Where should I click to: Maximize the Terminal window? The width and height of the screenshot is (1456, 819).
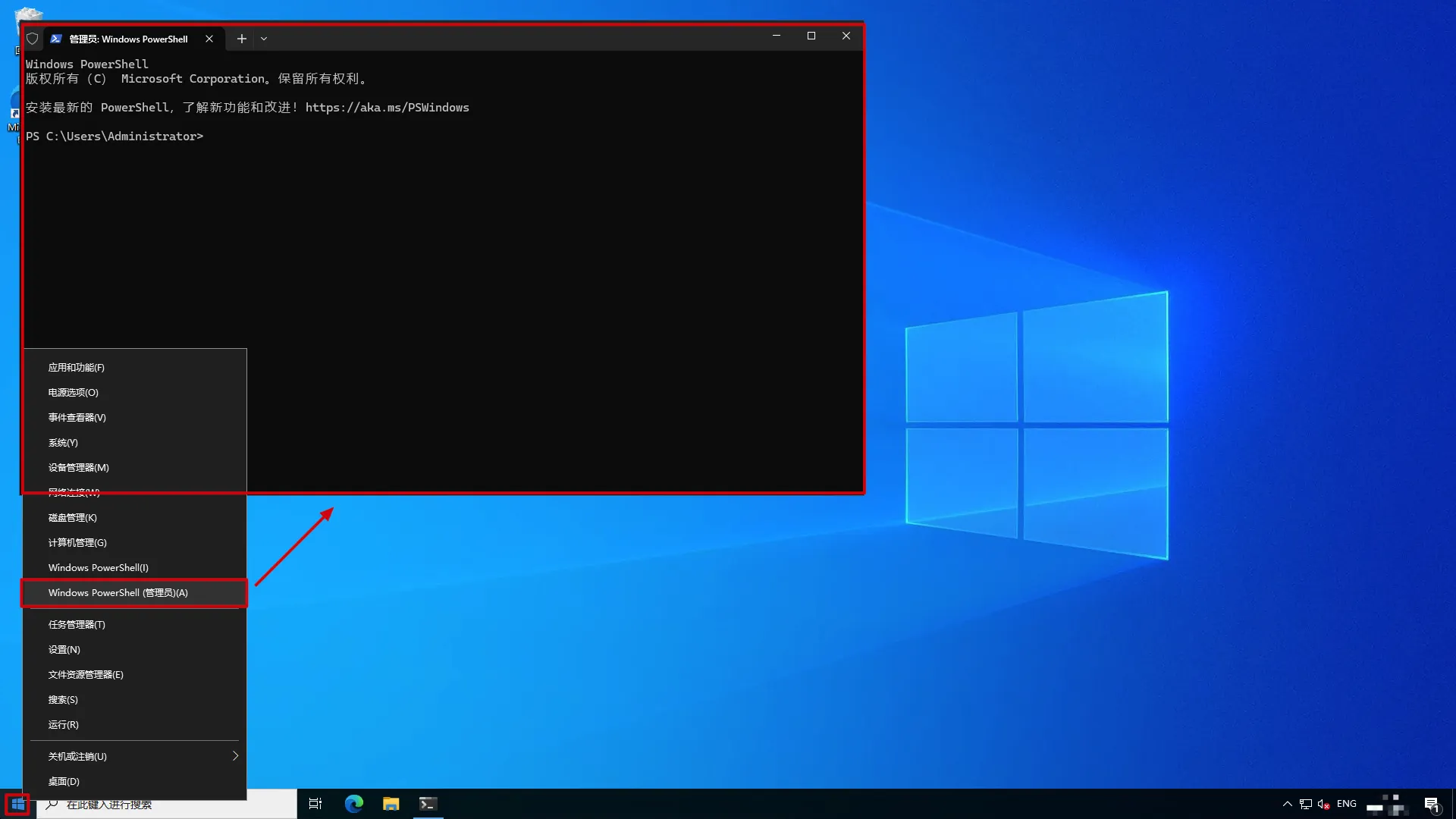[811, 36]
